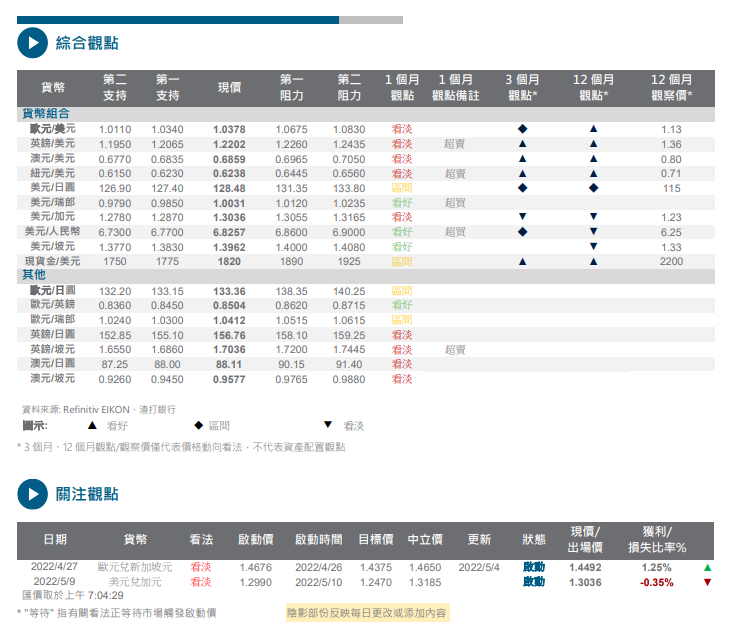The image size is (740, 643).
Task: Select the 關注觀點 section heading
Action: (87, 494)
